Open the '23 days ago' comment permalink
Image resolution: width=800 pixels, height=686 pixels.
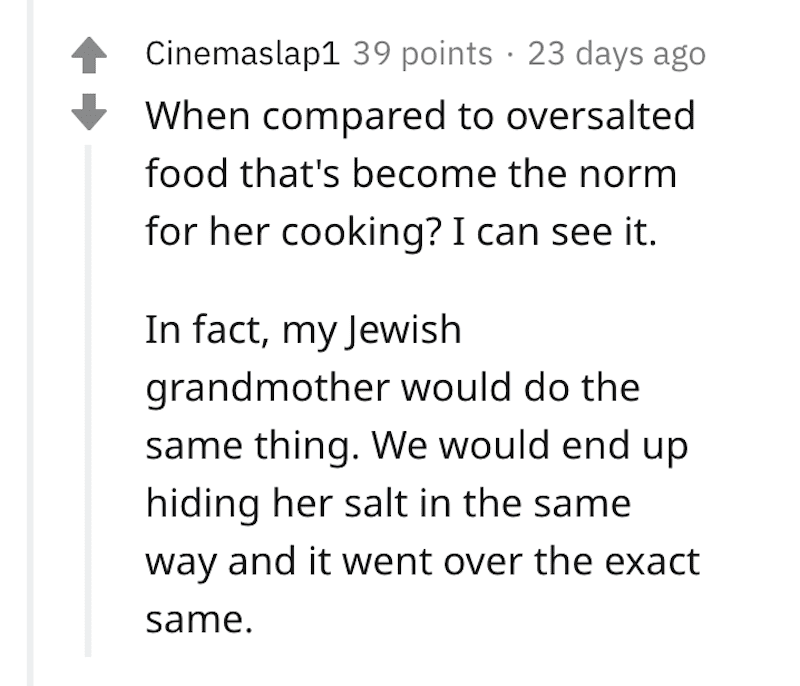tap(617, 54)
